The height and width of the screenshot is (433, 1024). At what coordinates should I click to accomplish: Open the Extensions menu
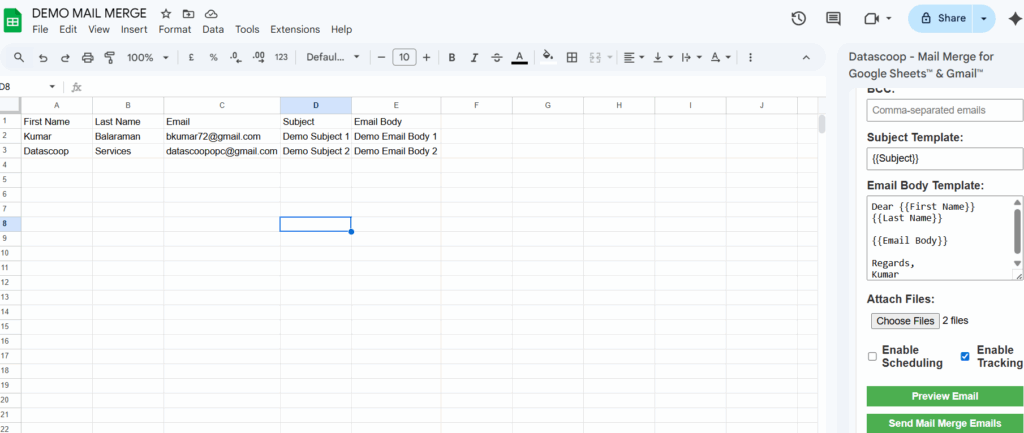coord(295,30)
